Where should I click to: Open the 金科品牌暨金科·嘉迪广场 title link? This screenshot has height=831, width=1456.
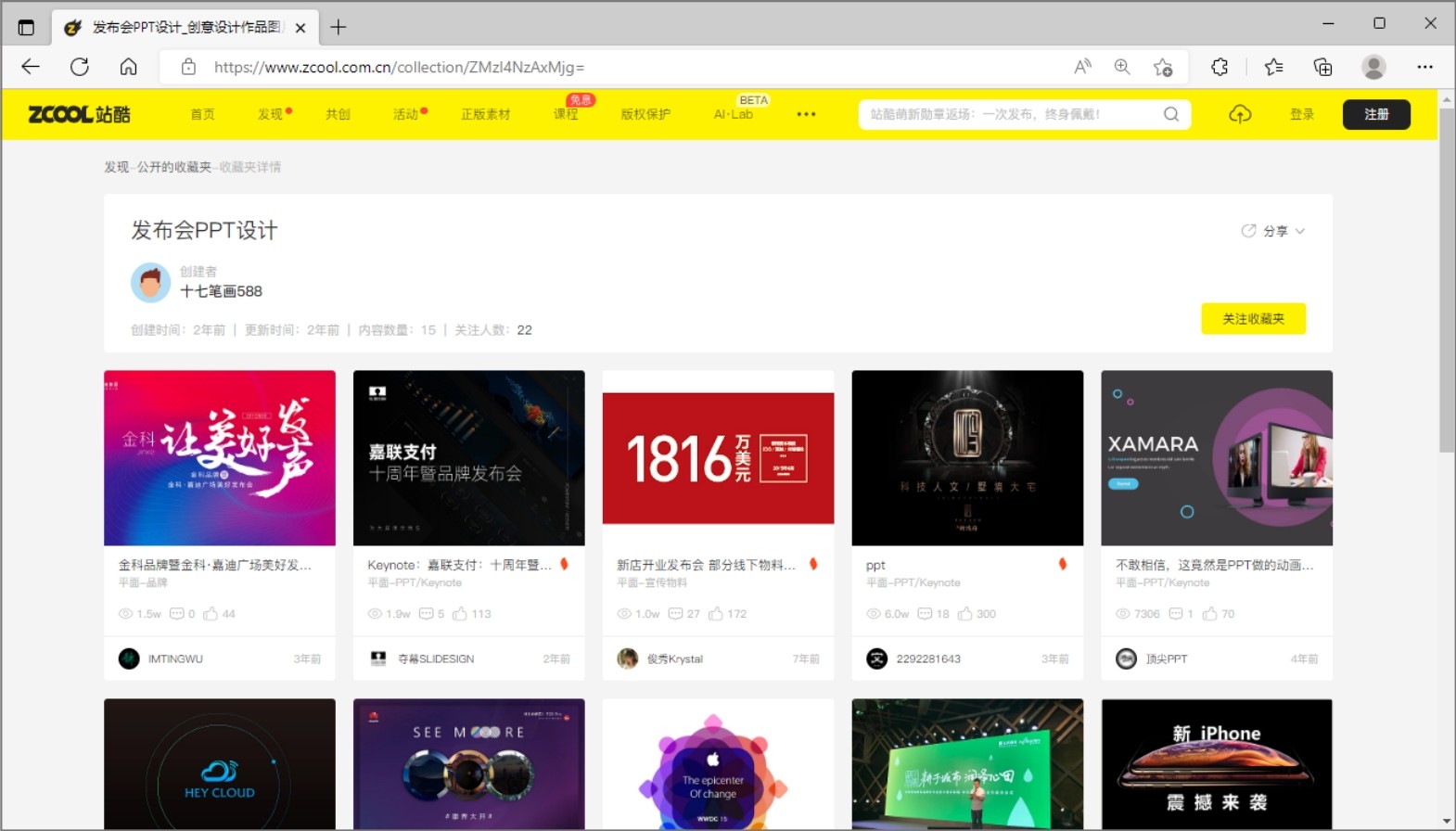pyautogui.click(x=214, y=565)
